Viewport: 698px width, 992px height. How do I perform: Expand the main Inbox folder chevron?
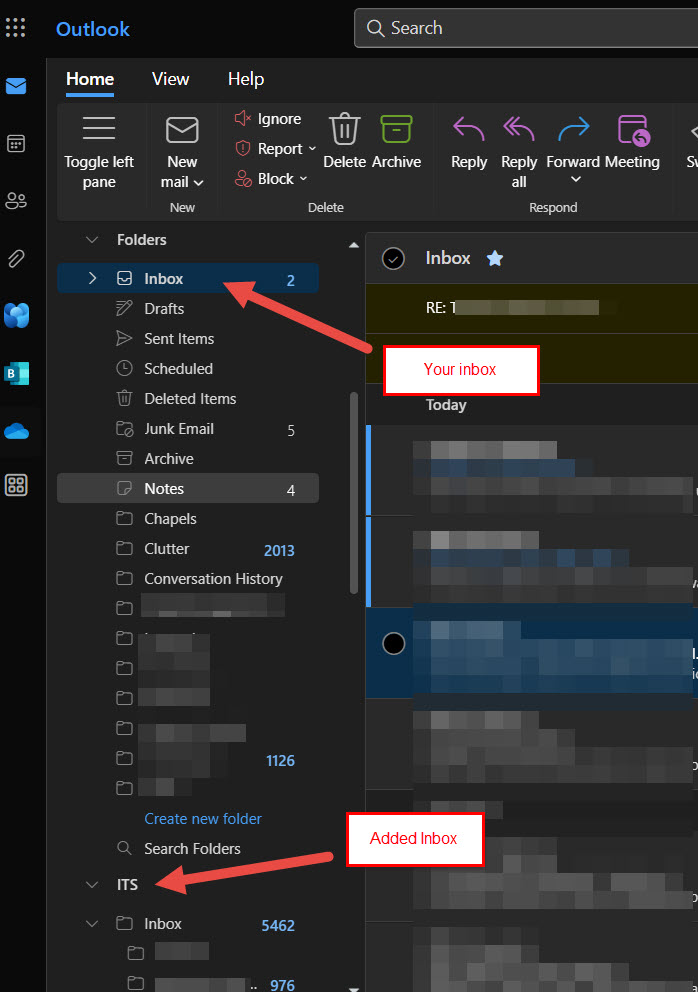click(92, 278)
